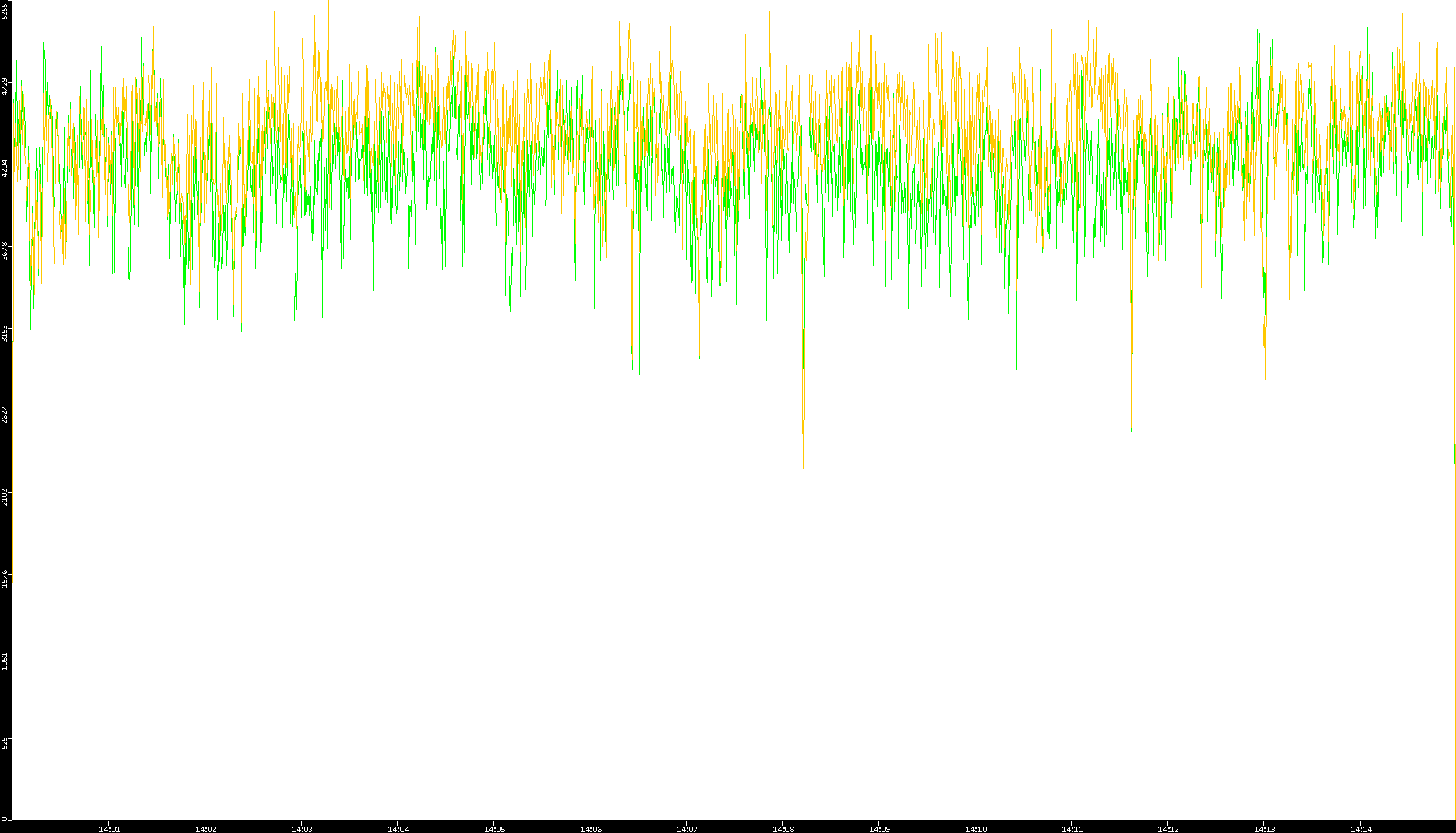Click the 0 label at the axis origin
This screenshot has height=833, width=1456.
(x=6, y=819)
